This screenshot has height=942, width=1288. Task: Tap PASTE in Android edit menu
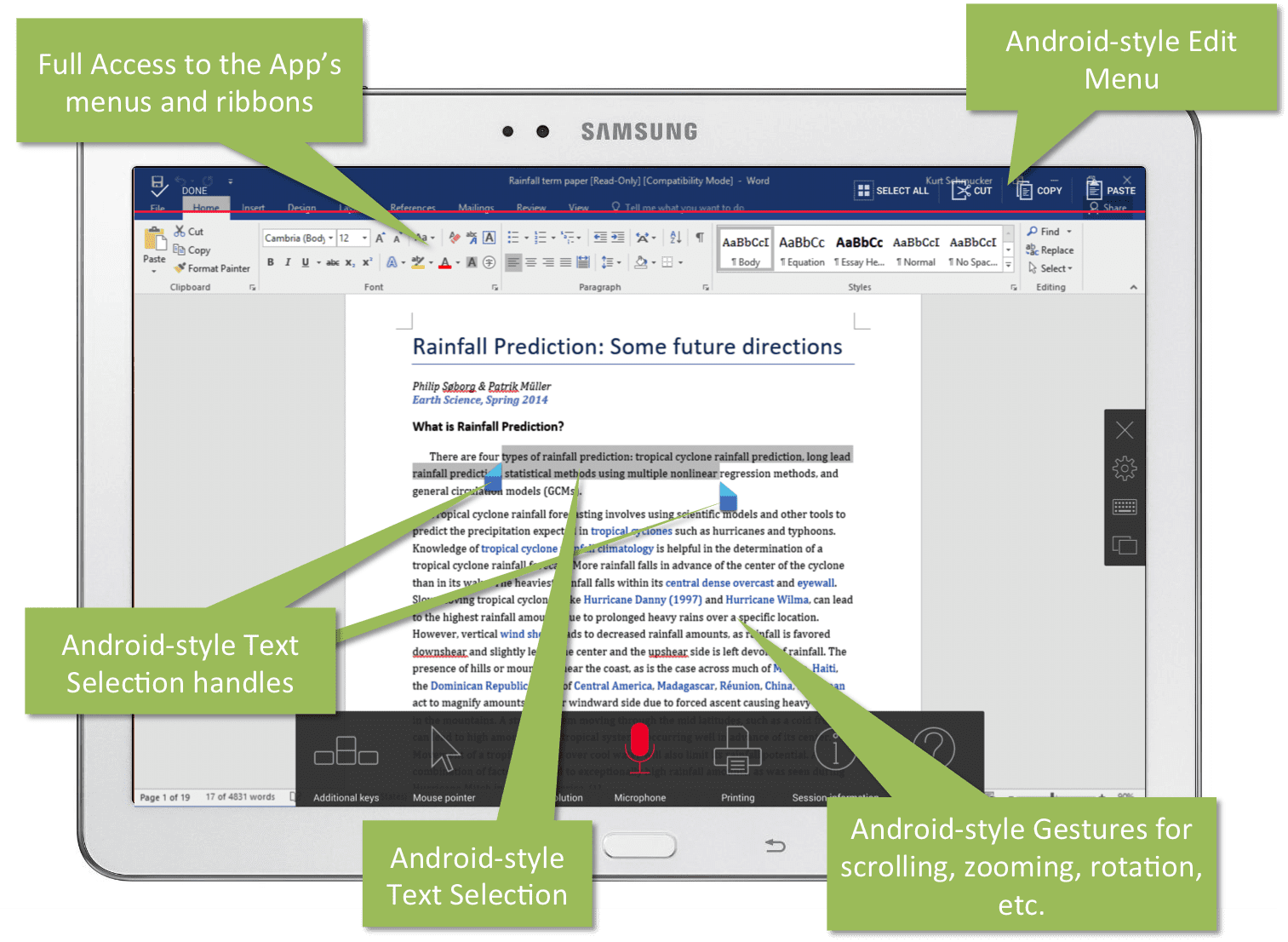pyautogui.click(x=1111, y=189)
